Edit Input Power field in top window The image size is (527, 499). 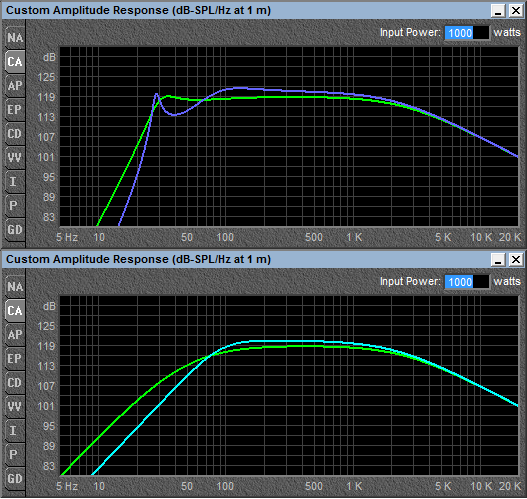467,33
